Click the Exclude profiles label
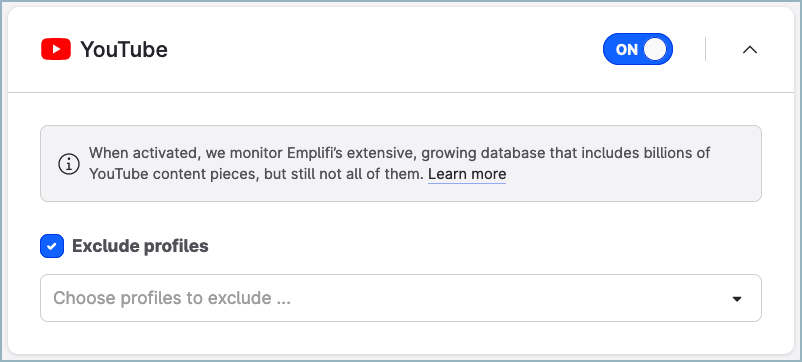The image size is (802, 362). [140, 246]
